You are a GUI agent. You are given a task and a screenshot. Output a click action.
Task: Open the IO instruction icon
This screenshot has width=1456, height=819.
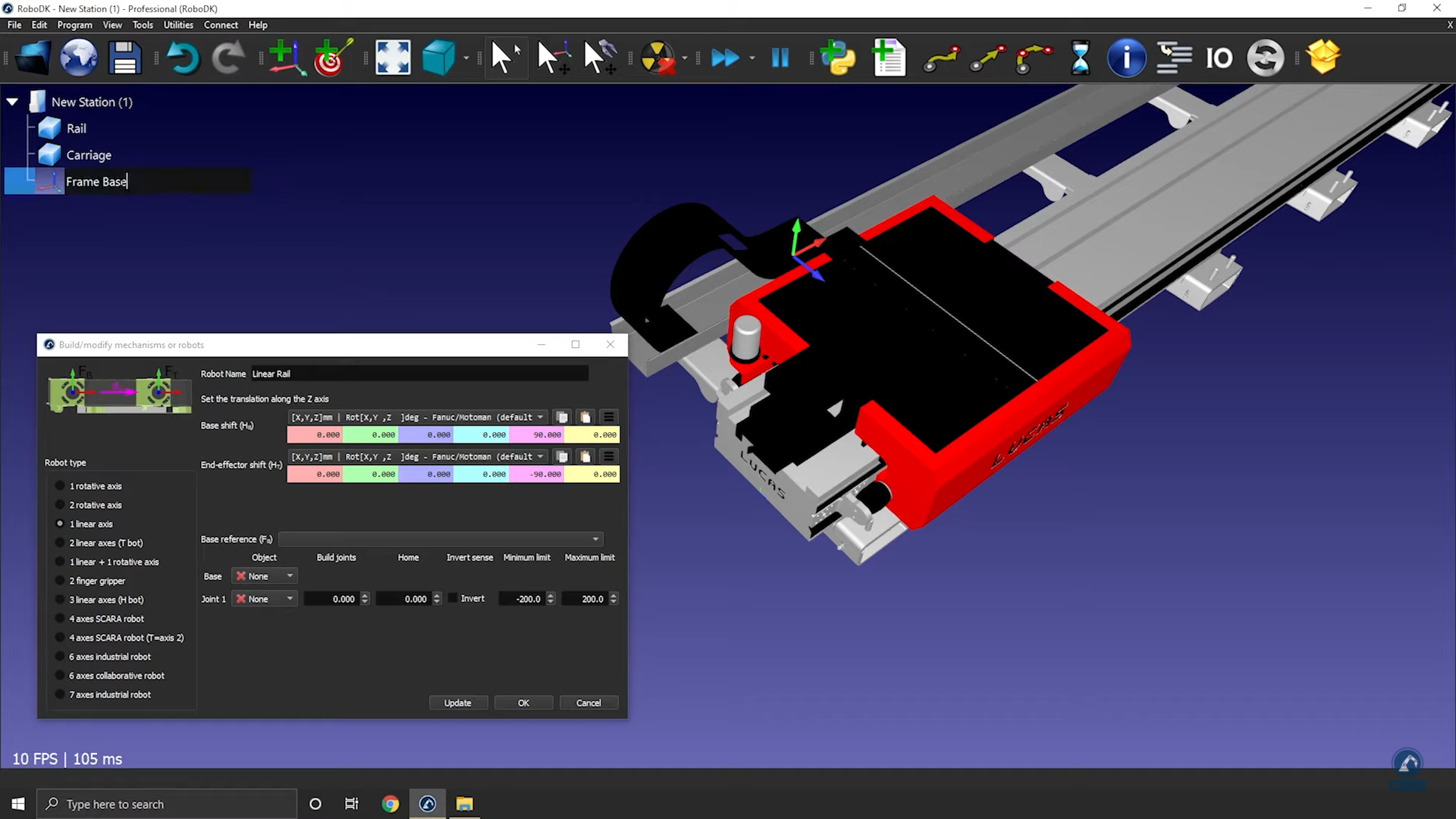click(x=1219, y=58)
